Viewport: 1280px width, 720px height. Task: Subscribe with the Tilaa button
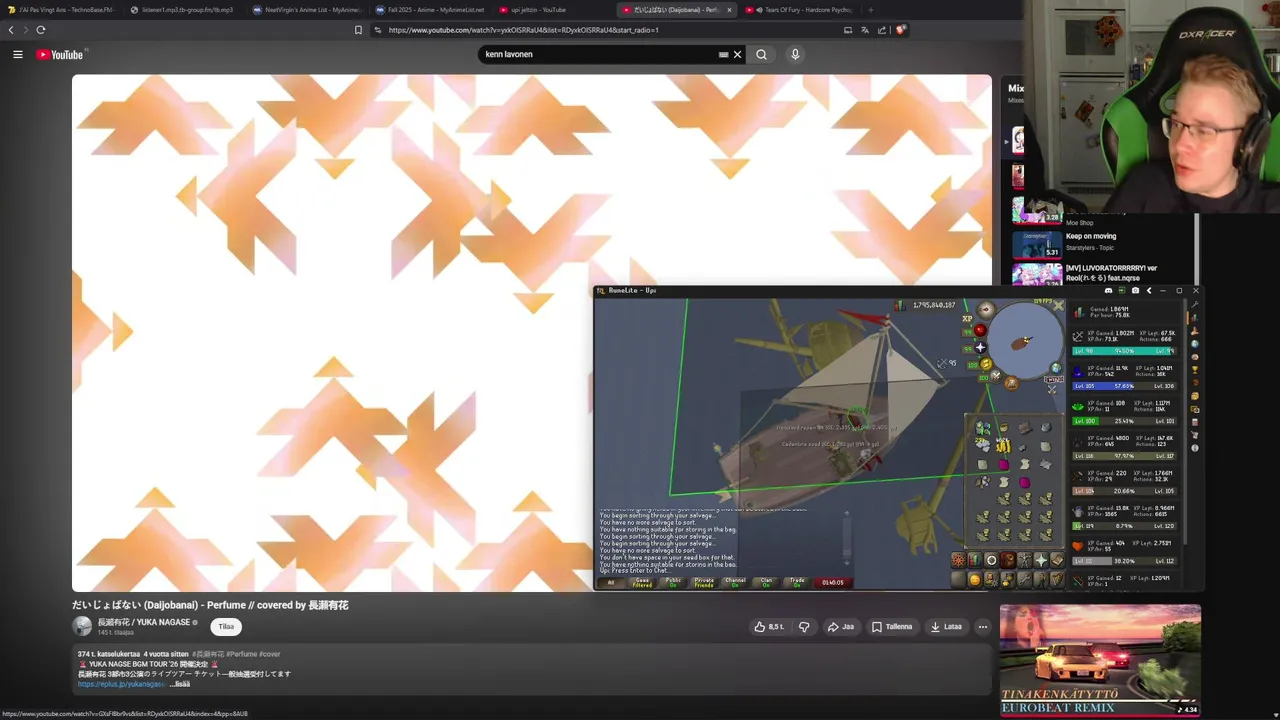[x=226, y=627]
